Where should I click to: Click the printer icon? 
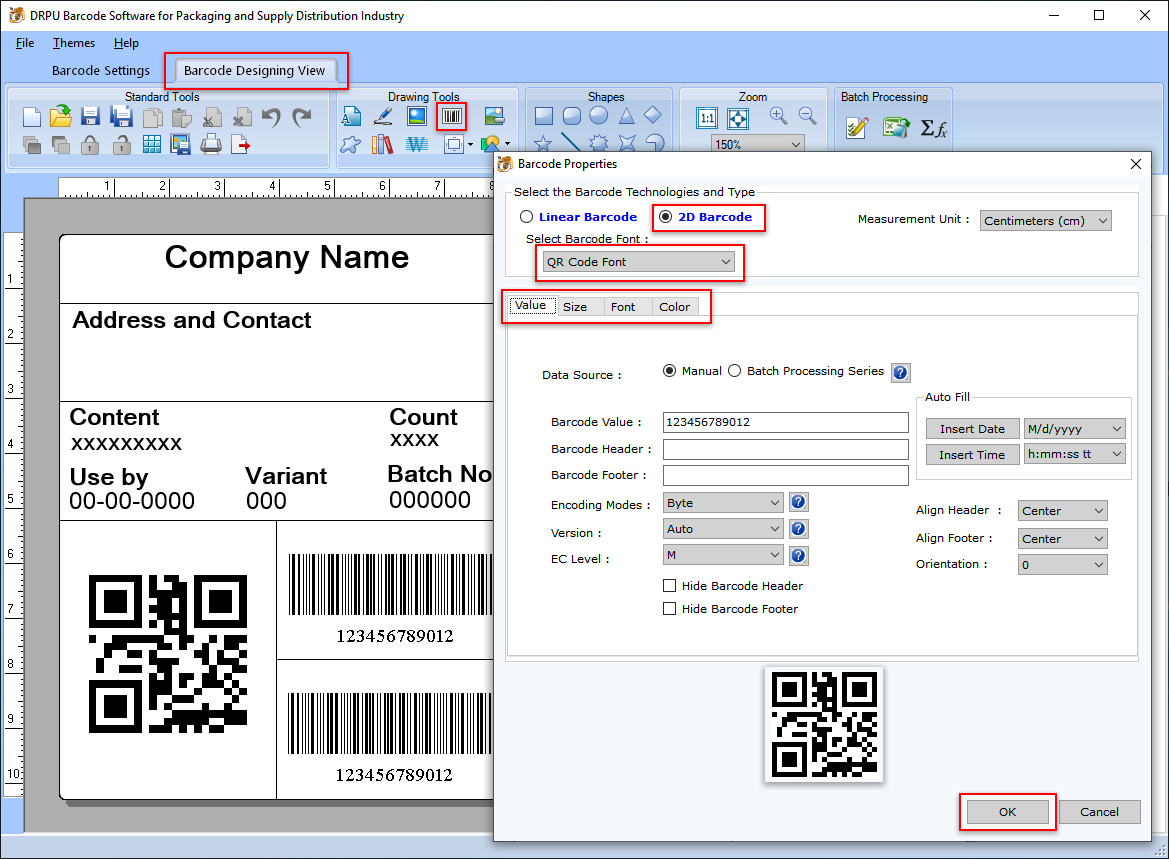pyautogui.click(x=211, y=144)
